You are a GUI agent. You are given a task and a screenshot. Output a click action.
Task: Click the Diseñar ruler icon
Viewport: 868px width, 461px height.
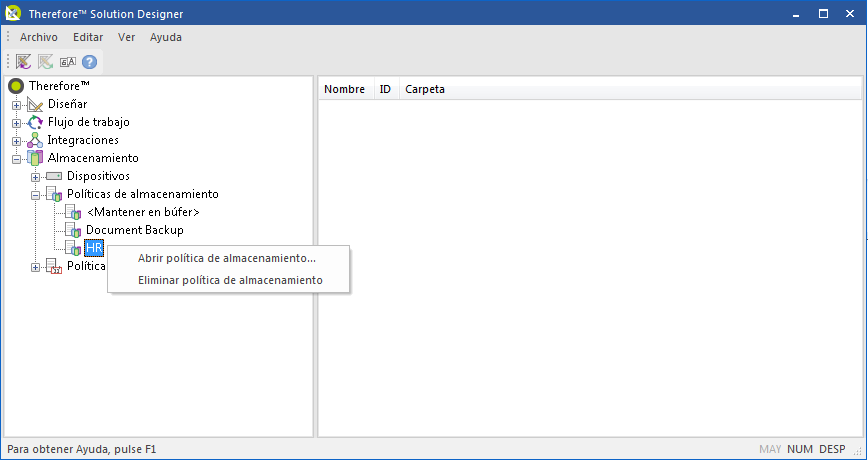click(35, 104)
